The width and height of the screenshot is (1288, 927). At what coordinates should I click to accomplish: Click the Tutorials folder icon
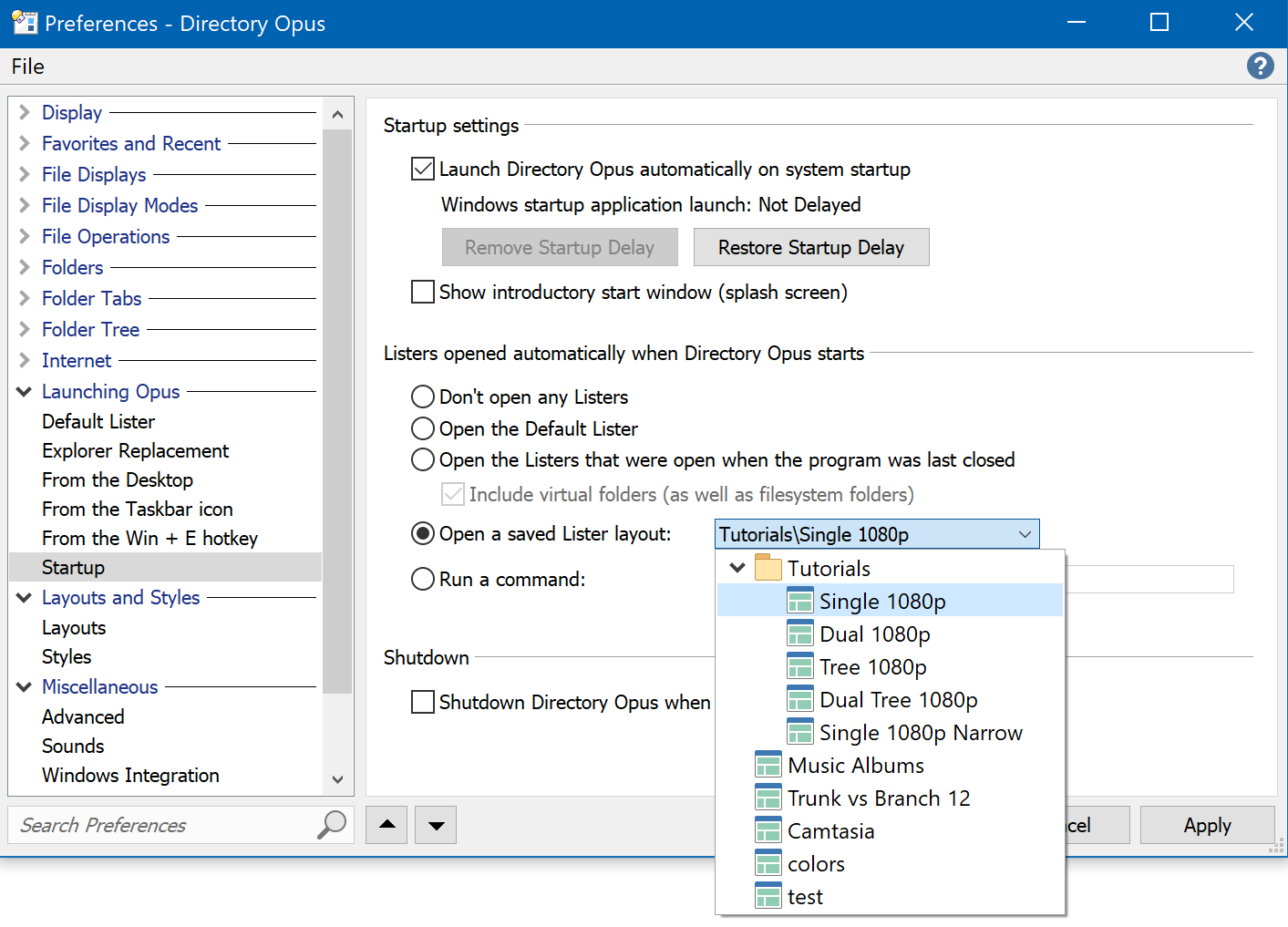pos(768,568)
